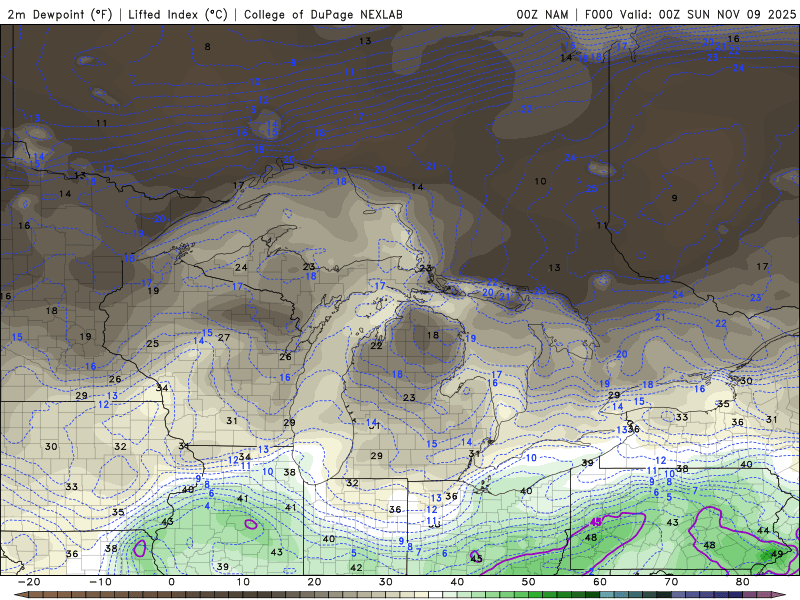Click the black '44' dewpoint value
The image size is (800, 600).
coord(763,531)
